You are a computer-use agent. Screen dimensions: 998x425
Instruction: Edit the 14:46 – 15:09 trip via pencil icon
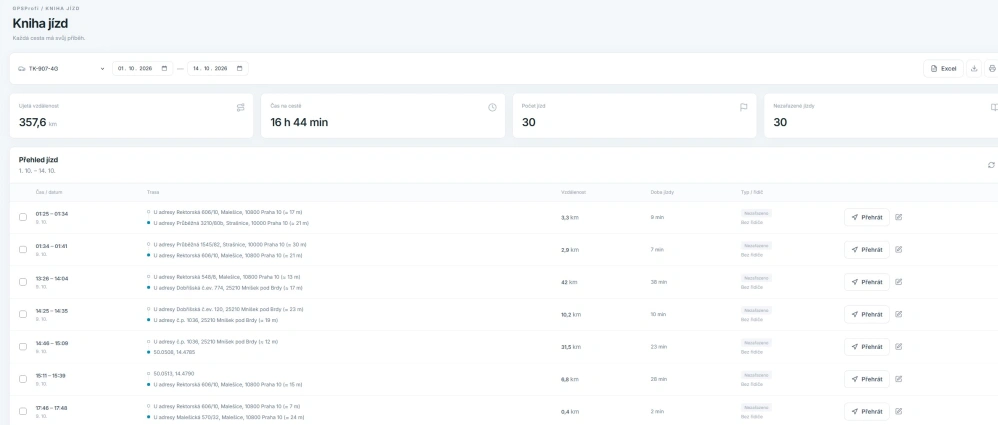click(x=899, y=347)
